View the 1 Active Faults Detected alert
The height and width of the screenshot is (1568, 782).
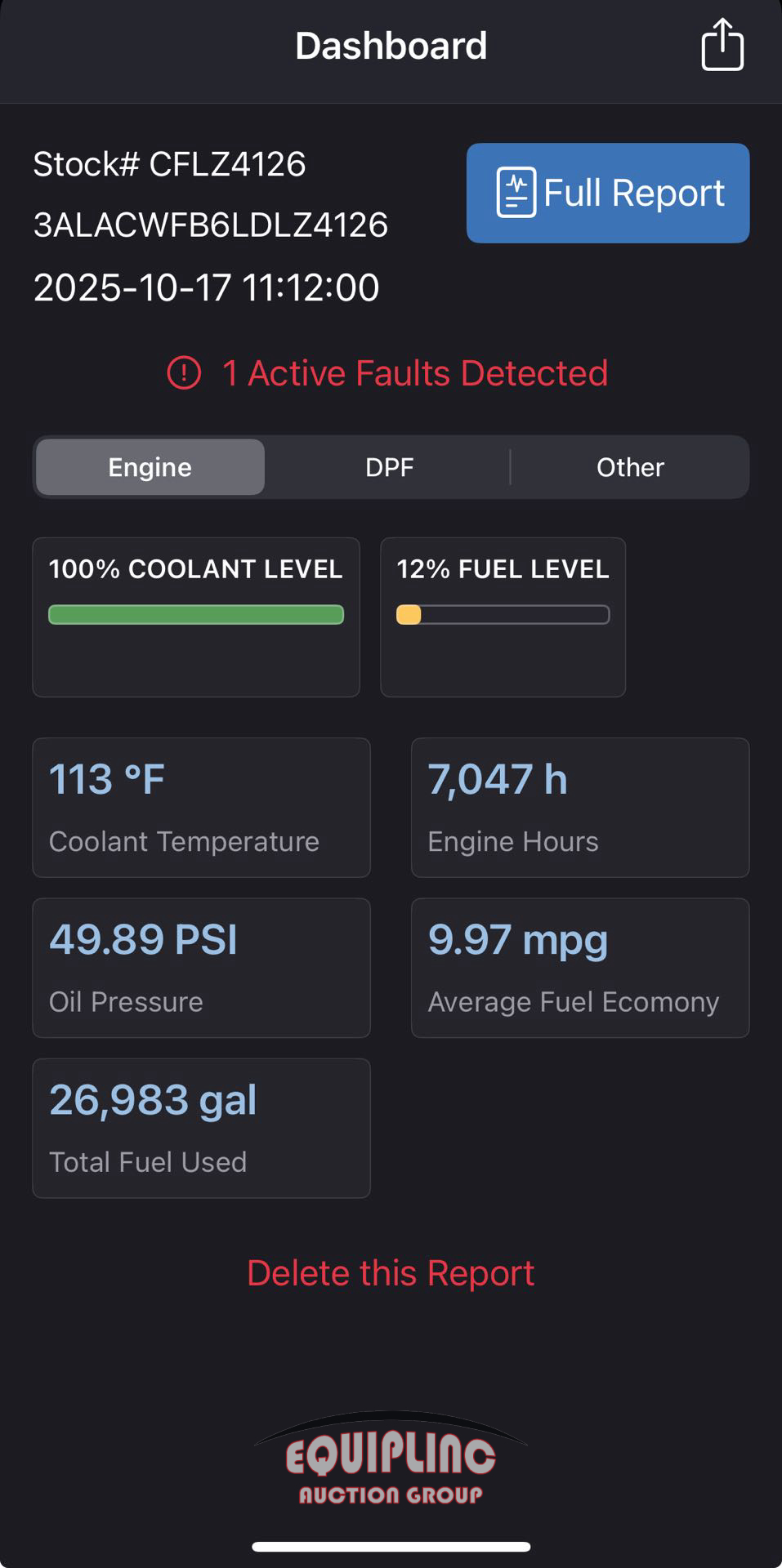(415, 373)
